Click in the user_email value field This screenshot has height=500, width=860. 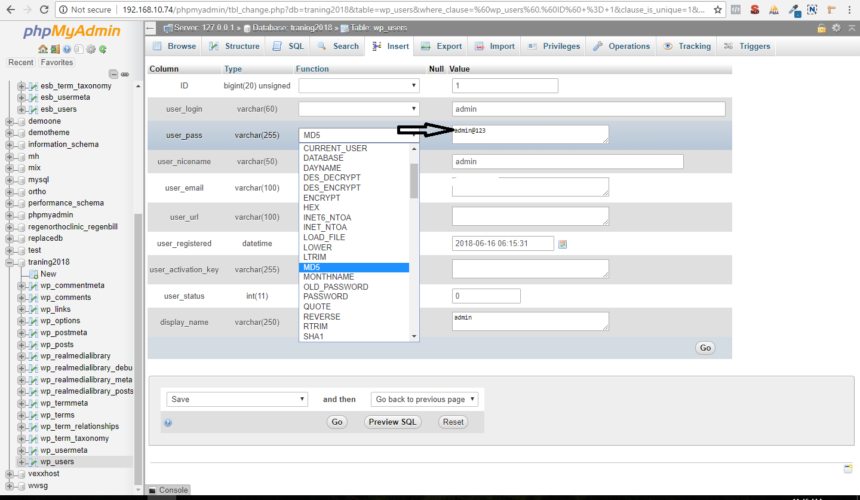point(530,187)
